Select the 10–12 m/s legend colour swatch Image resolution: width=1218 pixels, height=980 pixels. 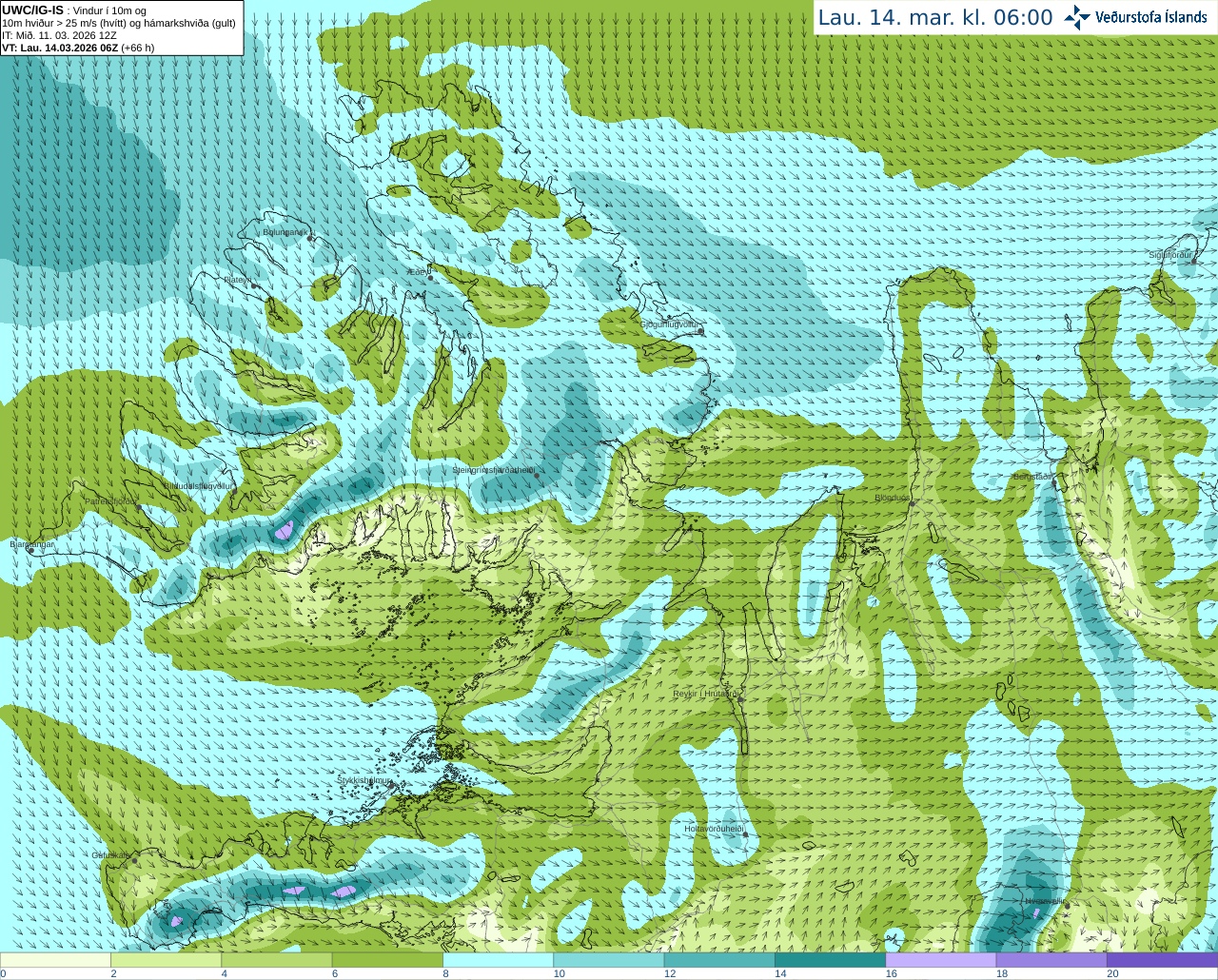[608, 960]
